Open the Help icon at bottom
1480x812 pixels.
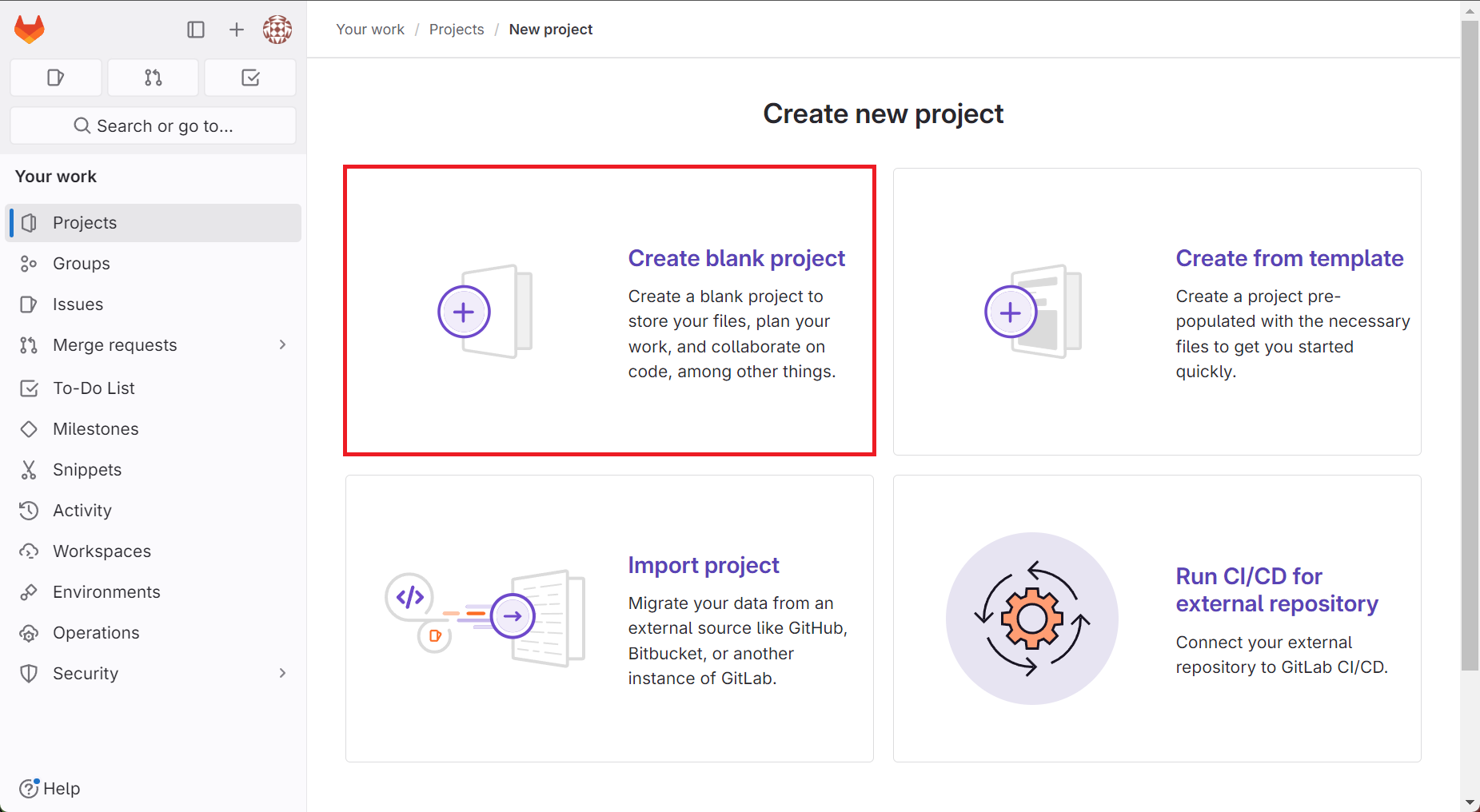point(29,788)
